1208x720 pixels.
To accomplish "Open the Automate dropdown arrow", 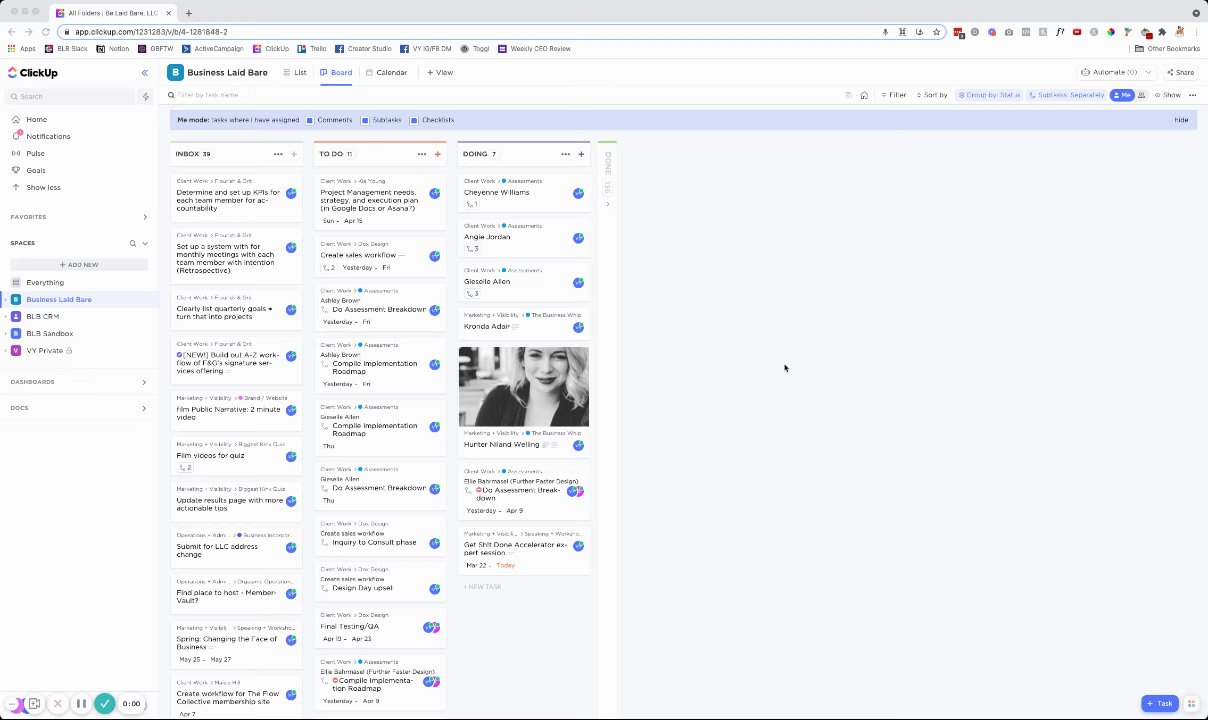I will point(1147,72).
